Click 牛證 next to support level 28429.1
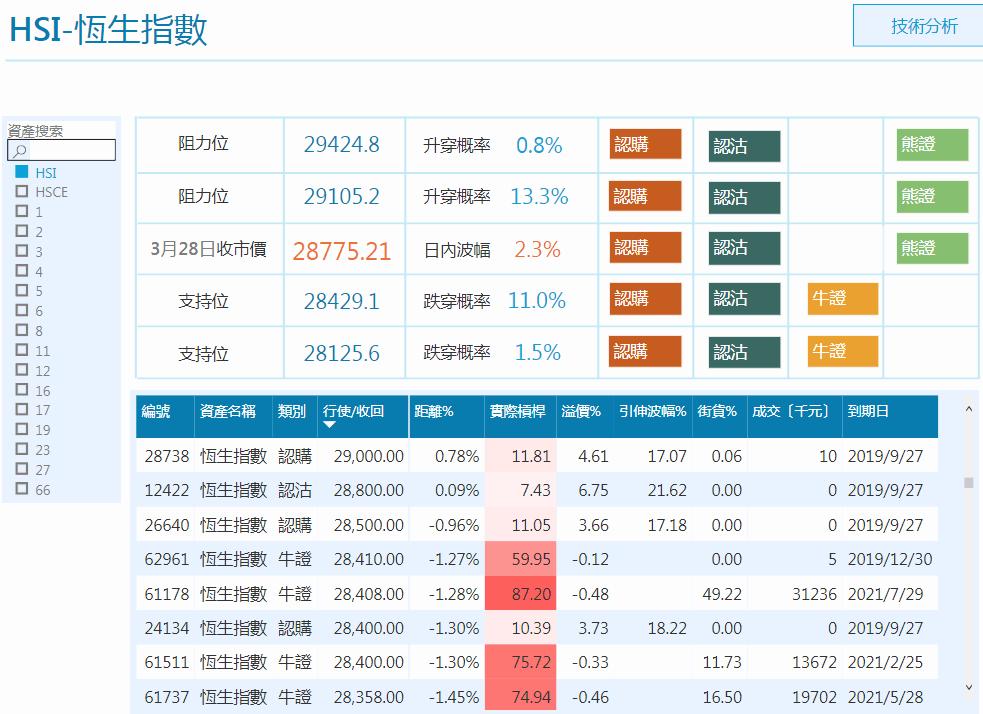983x714 pixels. [842, 300]
